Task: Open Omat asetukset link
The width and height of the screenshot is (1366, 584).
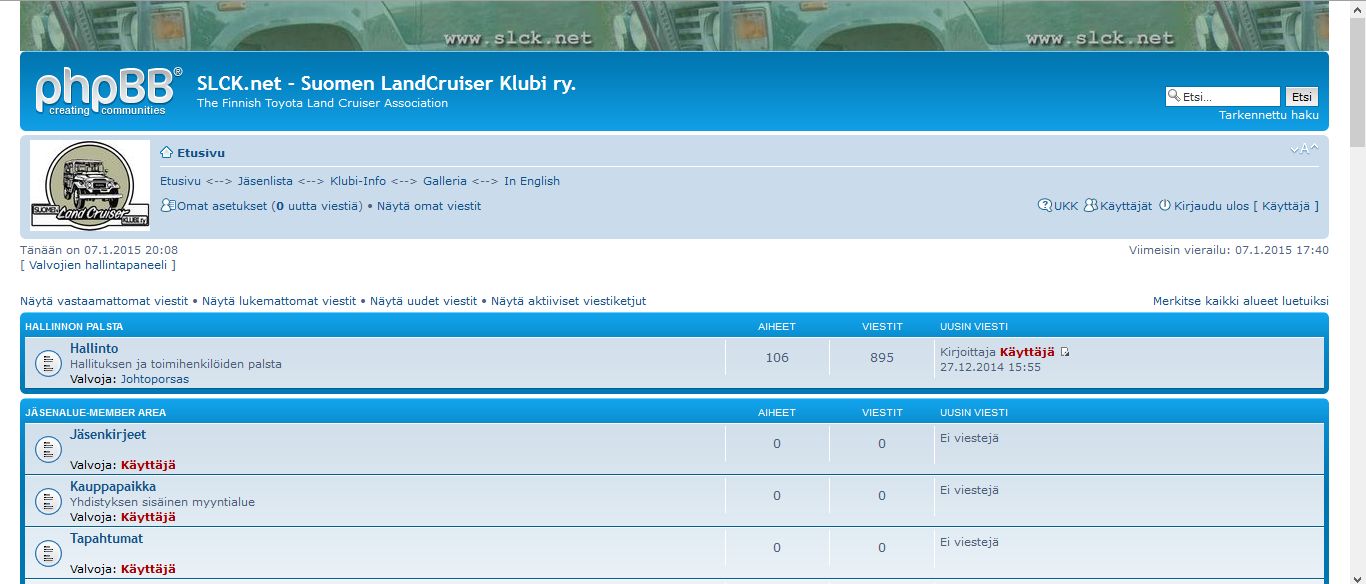Action: point(222,206)
